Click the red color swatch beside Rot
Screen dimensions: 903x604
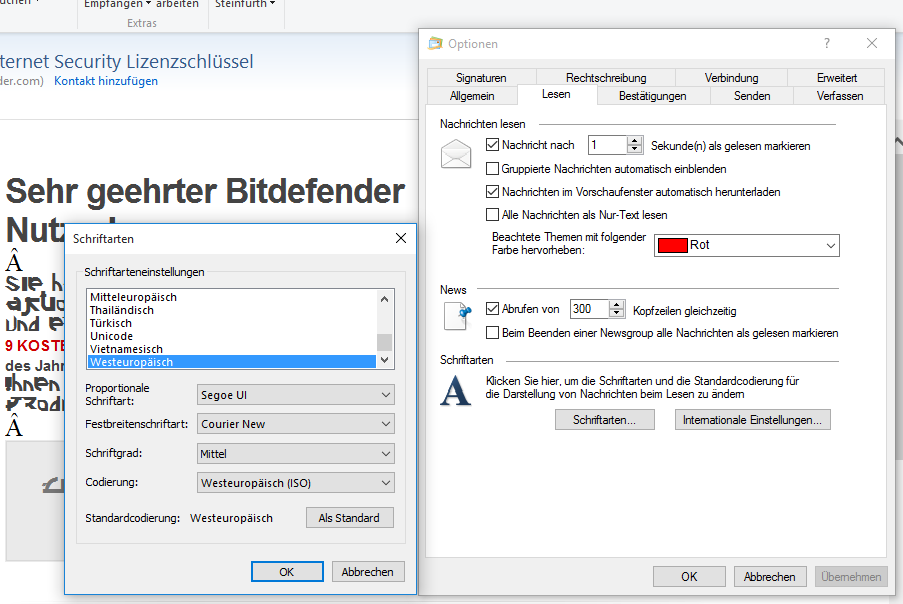[x=673, y=245]
